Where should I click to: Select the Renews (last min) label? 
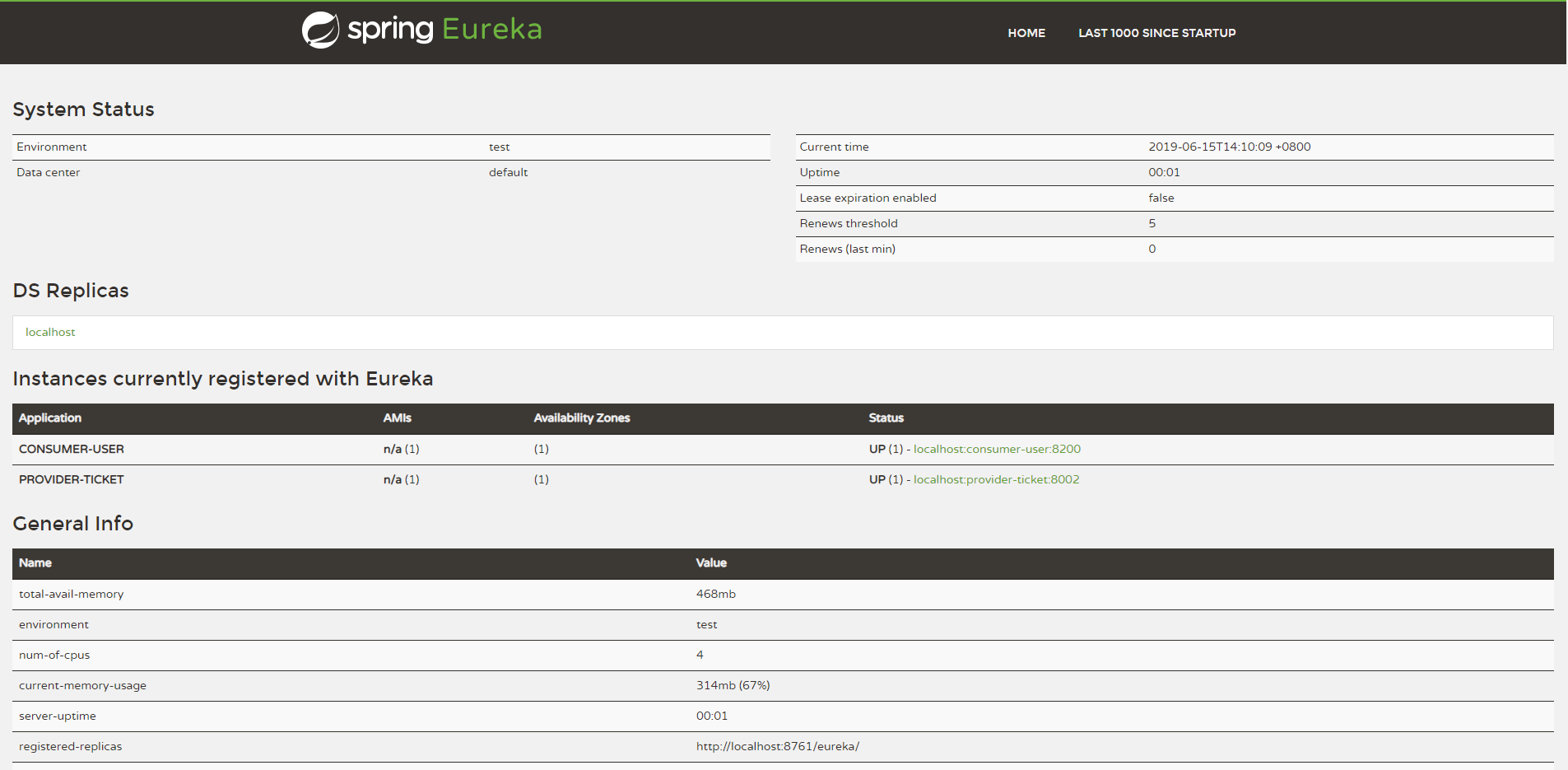pos(848,249)
